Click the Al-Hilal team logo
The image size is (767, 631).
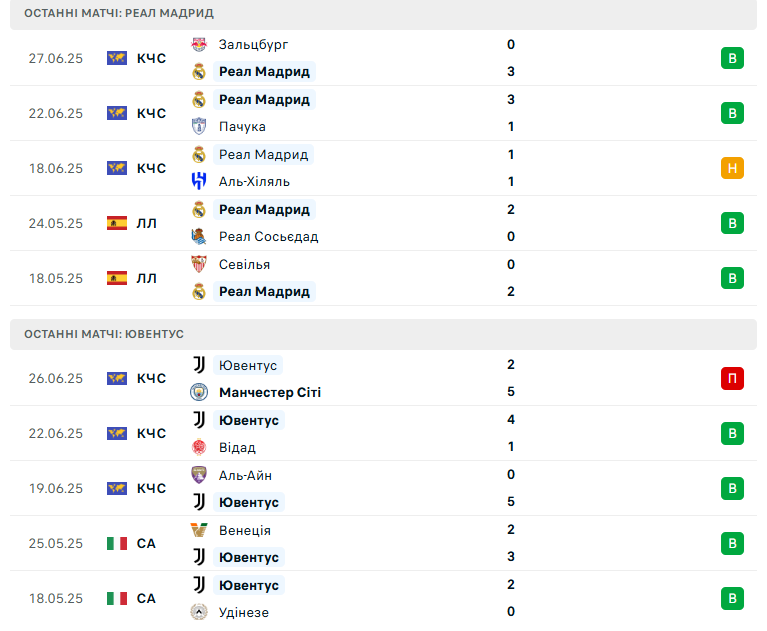tap(199, 181)
